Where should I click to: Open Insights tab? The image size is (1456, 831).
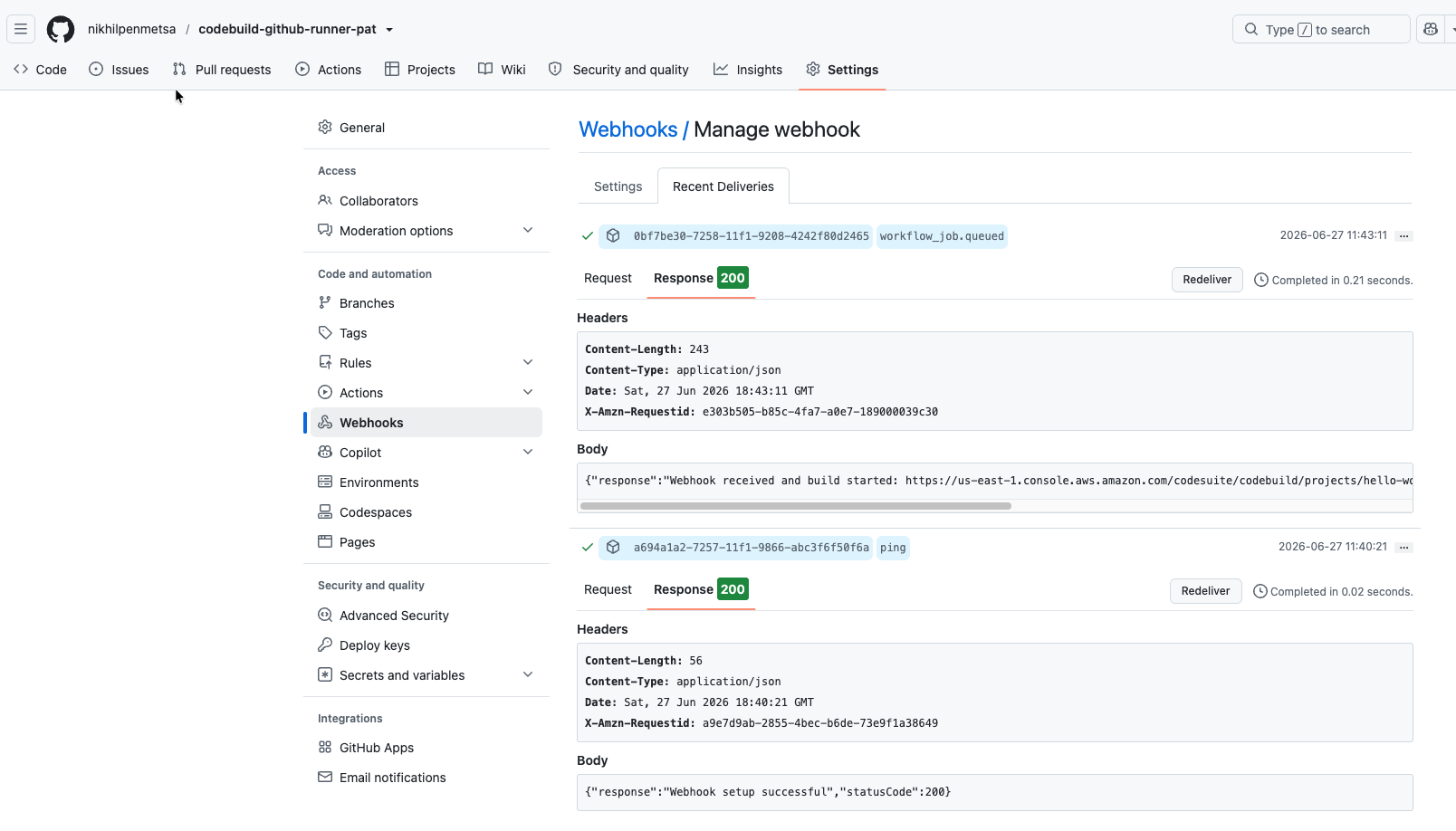pyautogui.click(x=748, y=70)
